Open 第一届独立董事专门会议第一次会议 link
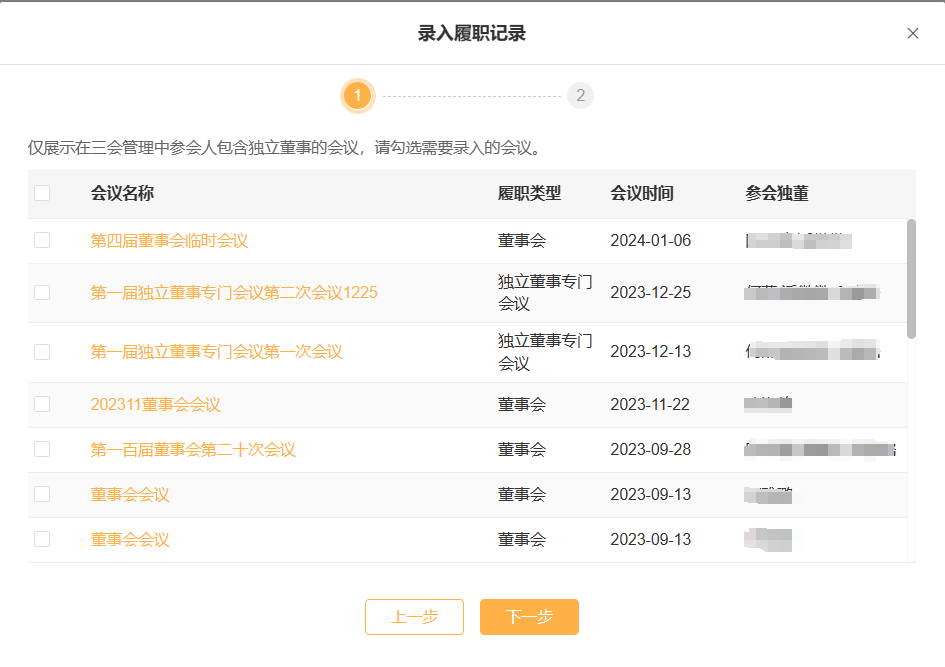945x667 pixels. coord(216,352)
